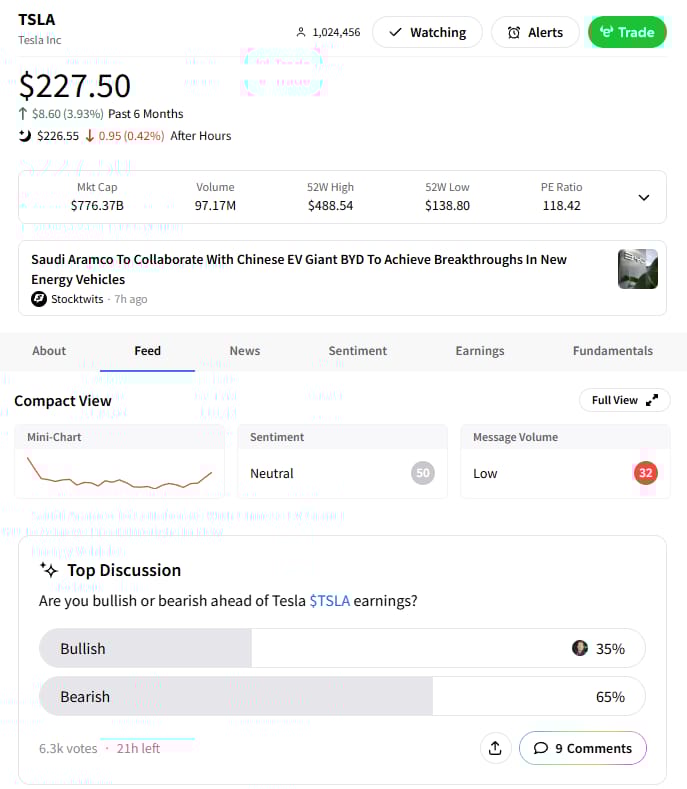This screenshot has width=687, height=789.
Task: Open the 9 Comments button
Action: tap(582, 748)
